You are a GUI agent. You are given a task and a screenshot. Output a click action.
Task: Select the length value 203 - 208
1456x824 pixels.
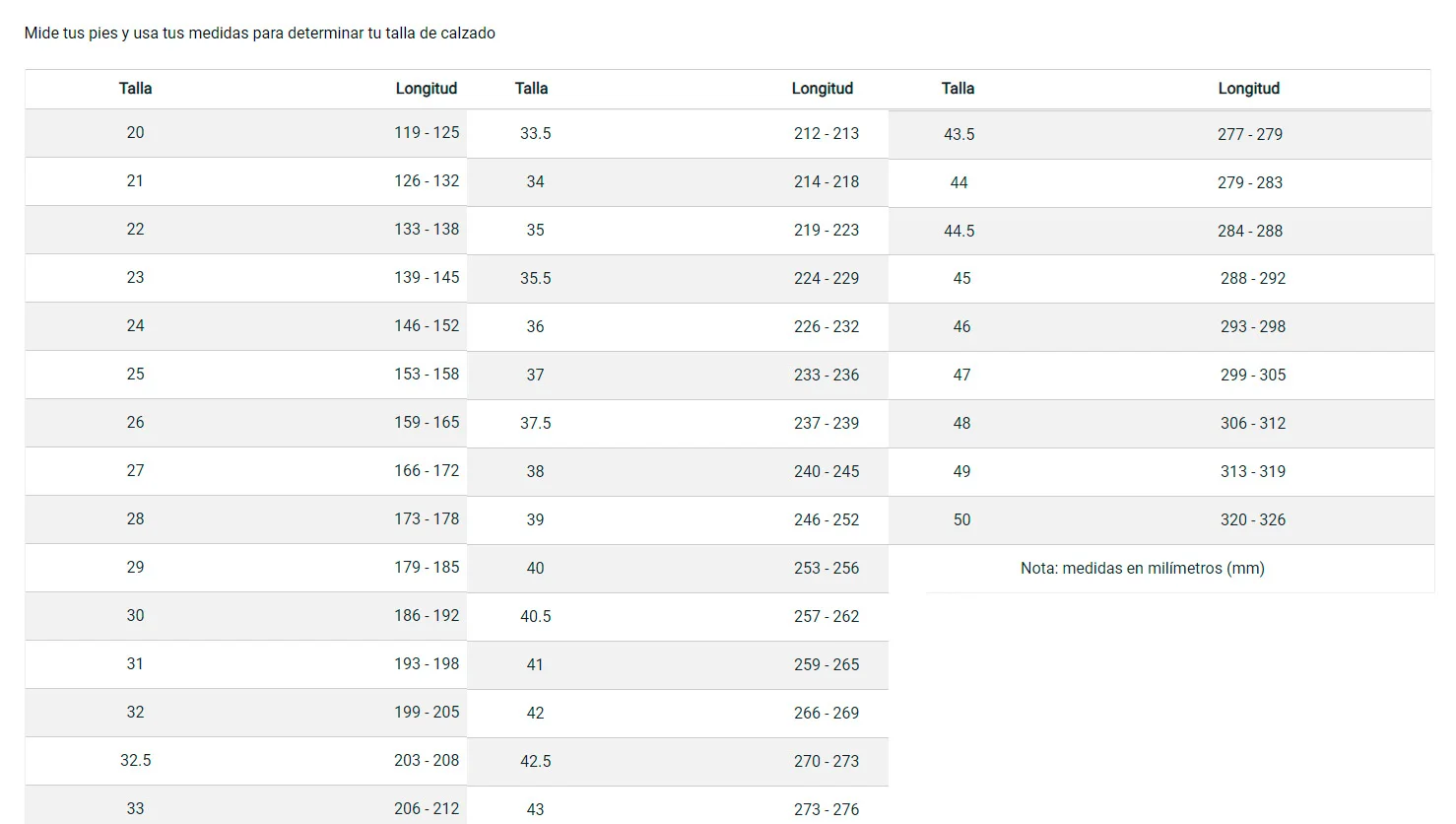coord(427,760)
